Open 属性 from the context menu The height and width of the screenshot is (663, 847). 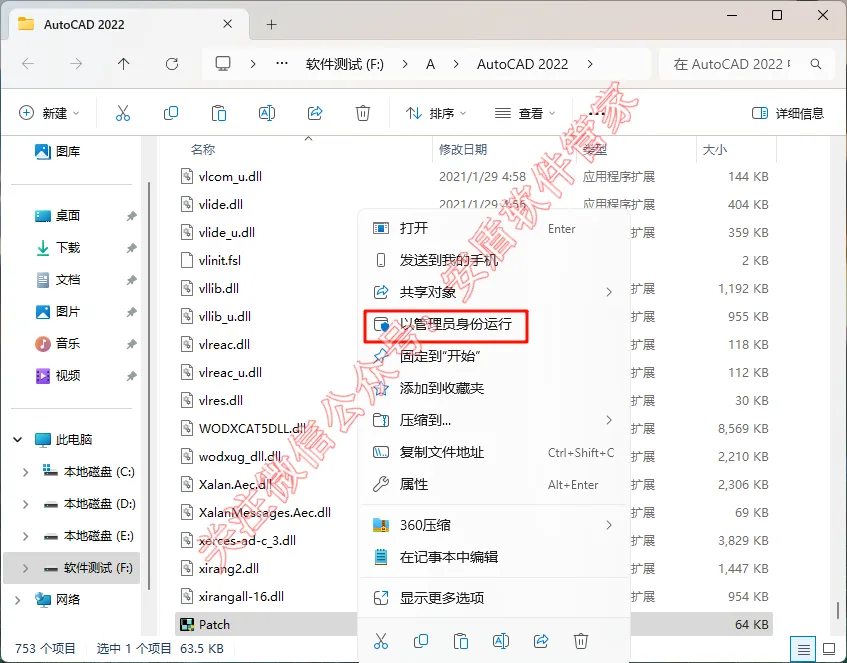pos(494,485)
